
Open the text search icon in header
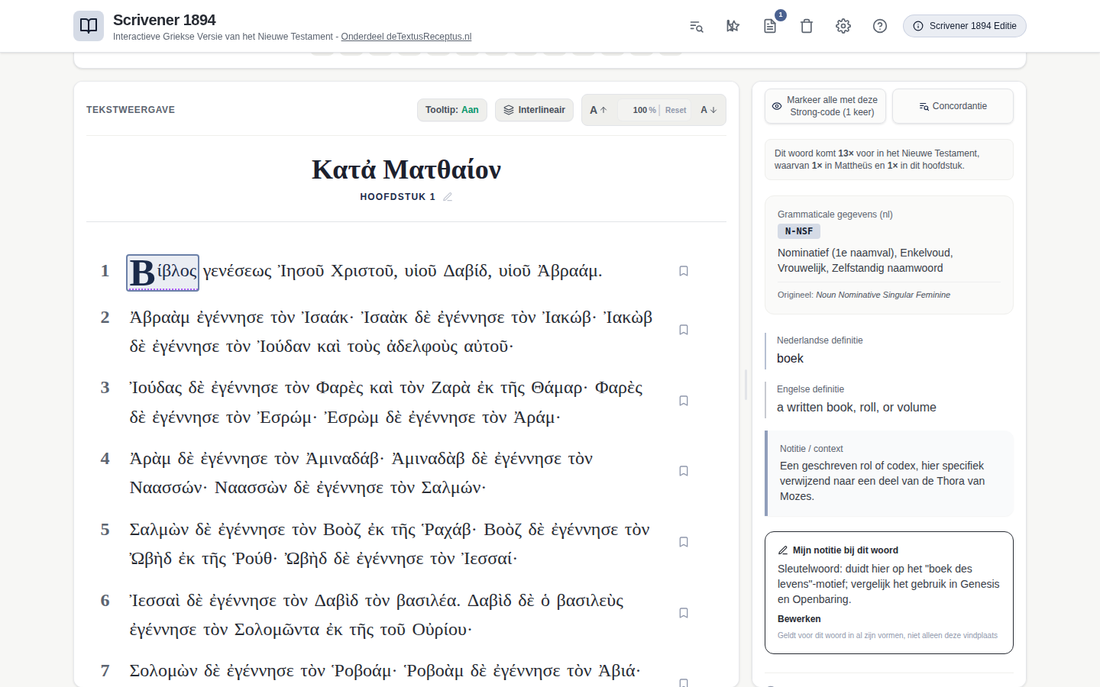click(696, 26)
